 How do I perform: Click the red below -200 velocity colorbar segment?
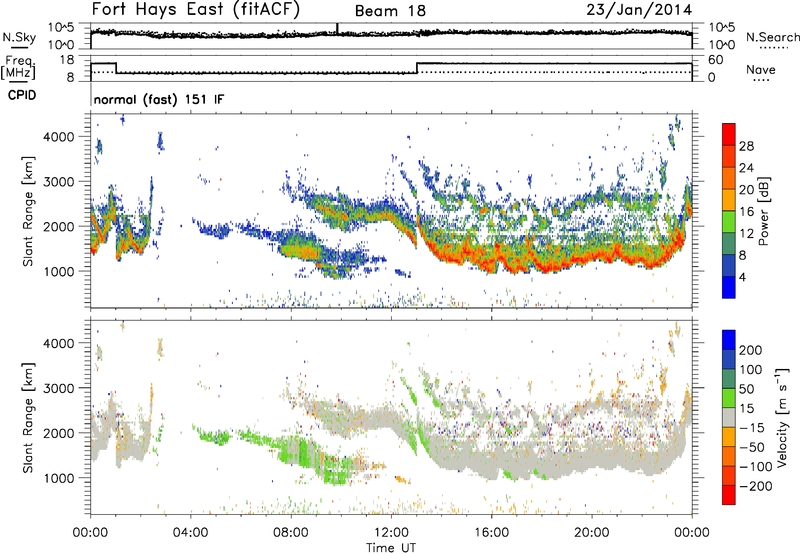click(x=729, y=495)
